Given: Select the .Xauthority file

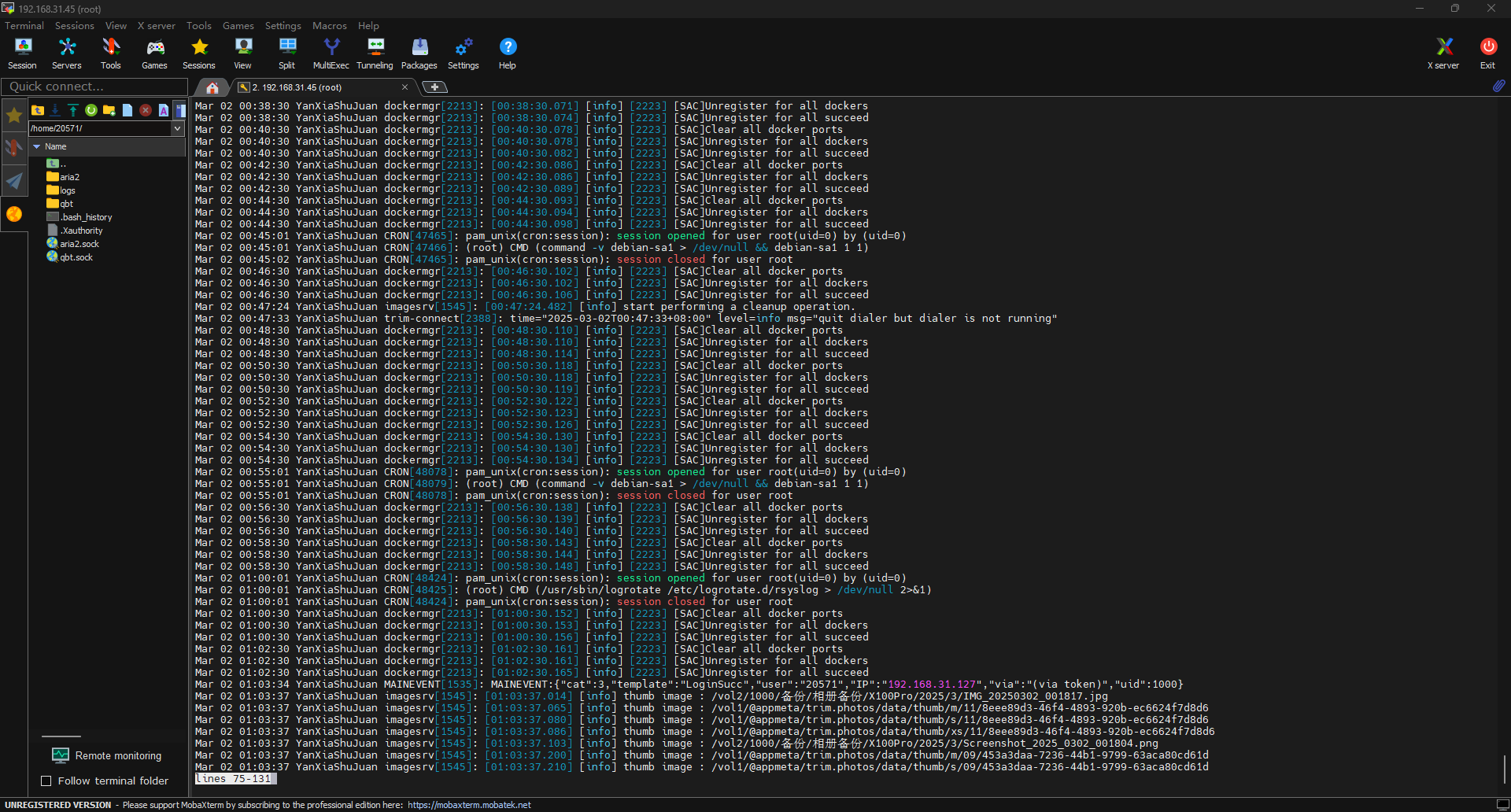Looking at the screenshot, I should tap(75, 231).
